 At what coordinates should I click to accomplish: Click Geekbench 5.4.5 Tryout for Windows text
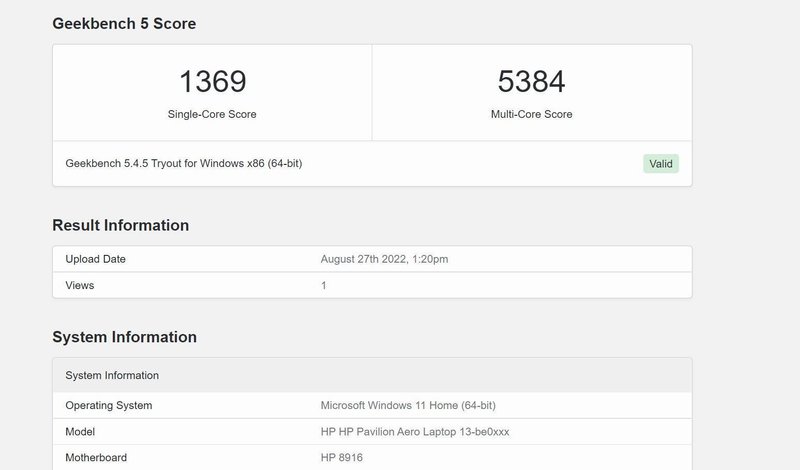click(x=184, y=163)
